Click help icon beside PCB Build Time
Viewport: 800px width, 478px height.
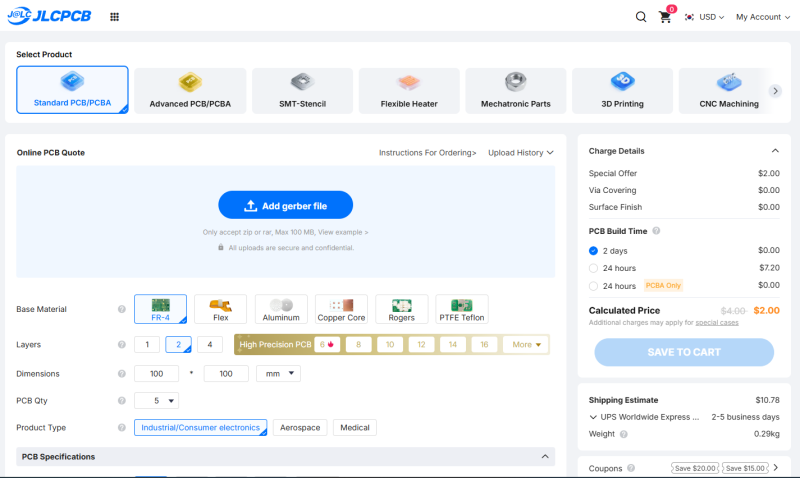tap(656, 231)
